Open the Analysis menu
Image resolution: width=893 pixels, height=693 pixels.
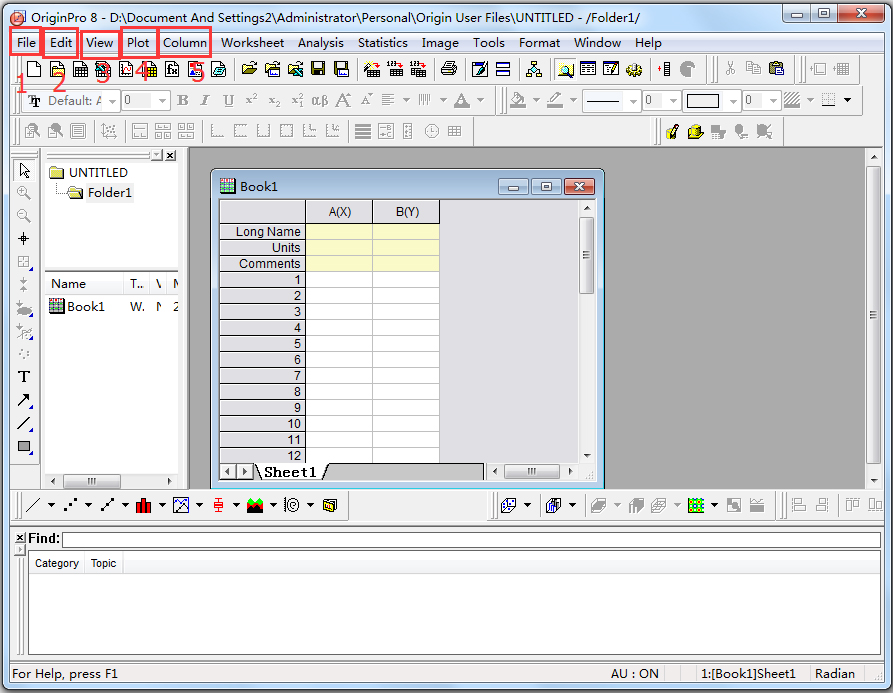click(x=320, y=43)
